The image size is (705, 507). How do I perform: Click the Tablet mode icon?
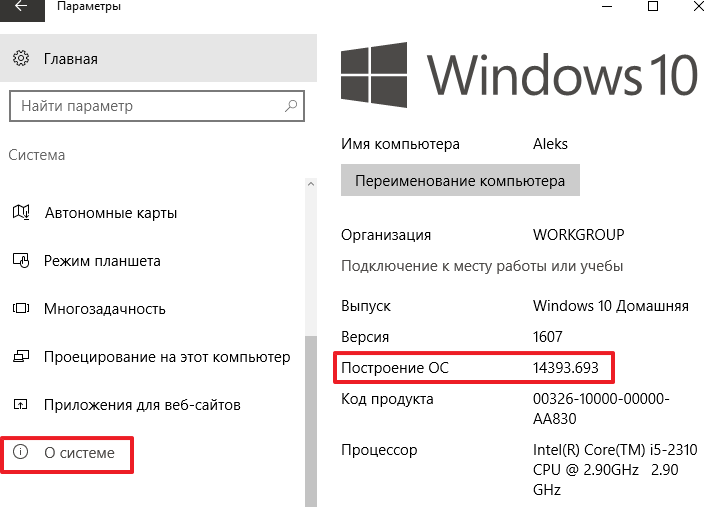click(x=21, y=261)
